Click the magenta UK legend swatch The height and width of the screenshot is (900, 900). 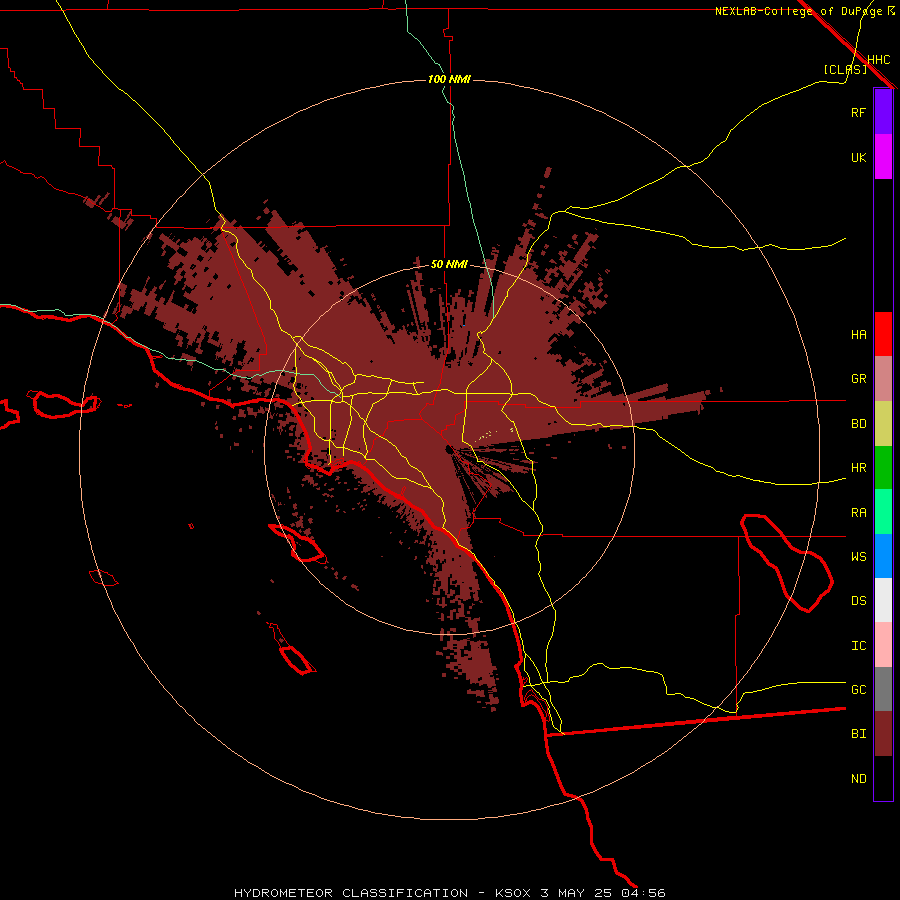883,157
